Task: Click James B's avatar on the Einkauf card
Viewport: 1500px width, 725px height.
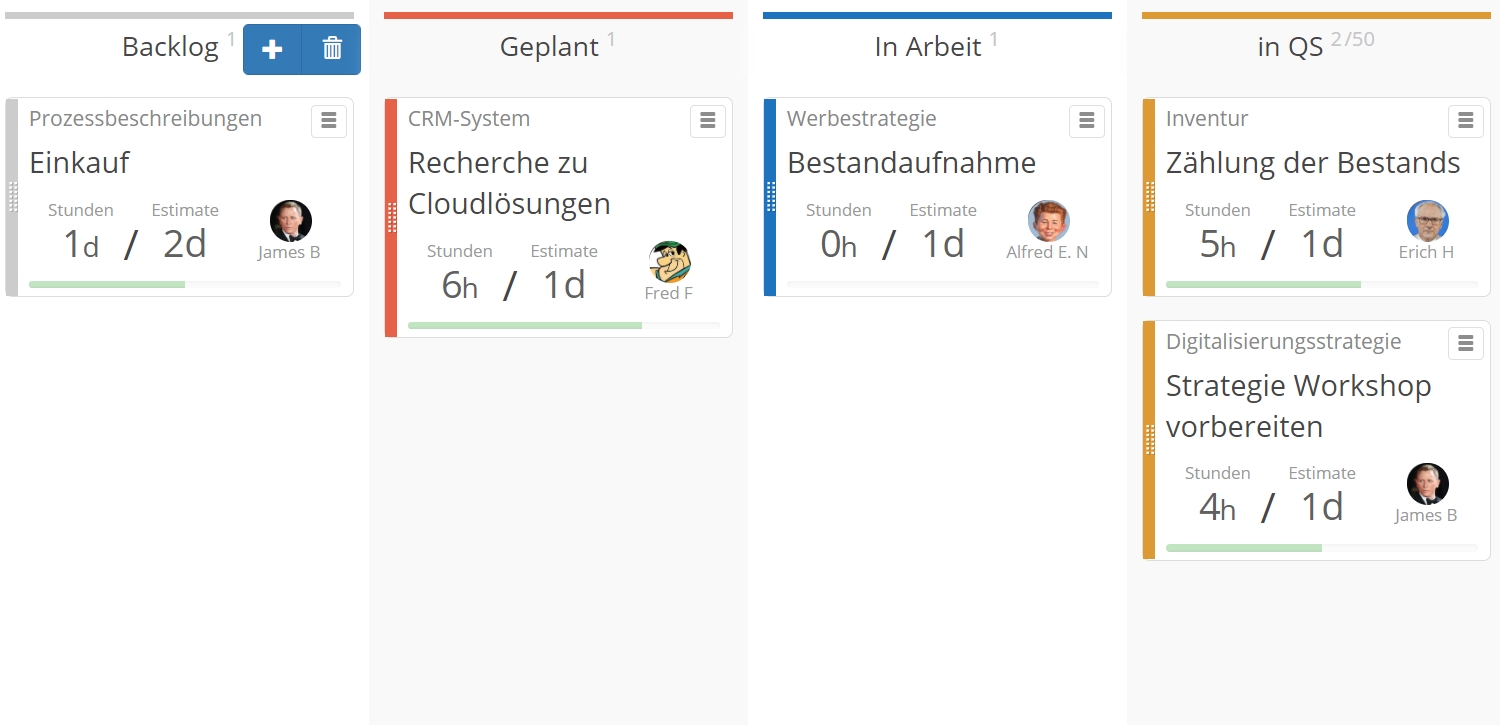Action: tap(291, 221)
